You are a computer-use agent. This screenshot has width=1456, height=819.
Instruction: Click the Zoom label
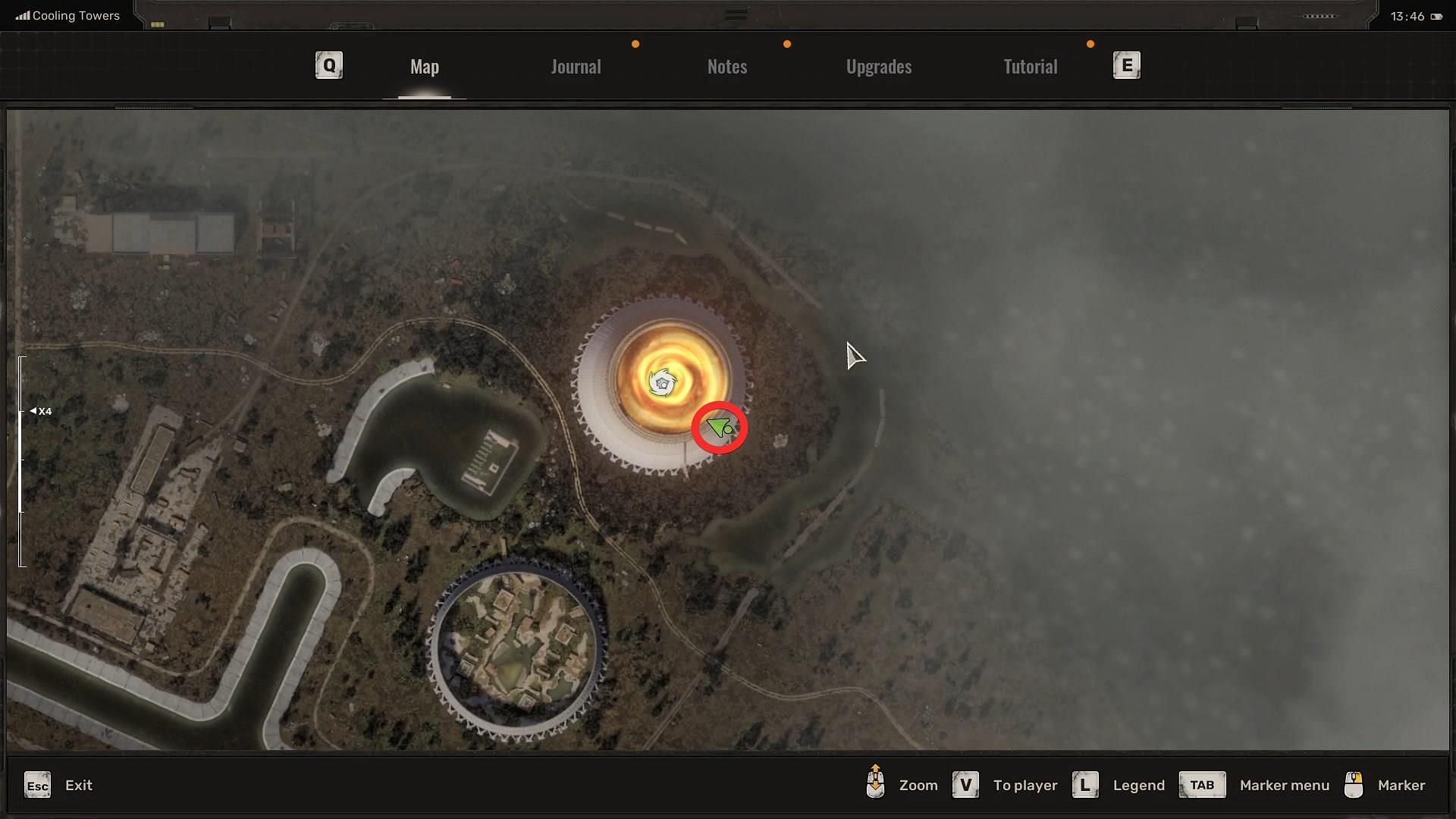(918, 785)
